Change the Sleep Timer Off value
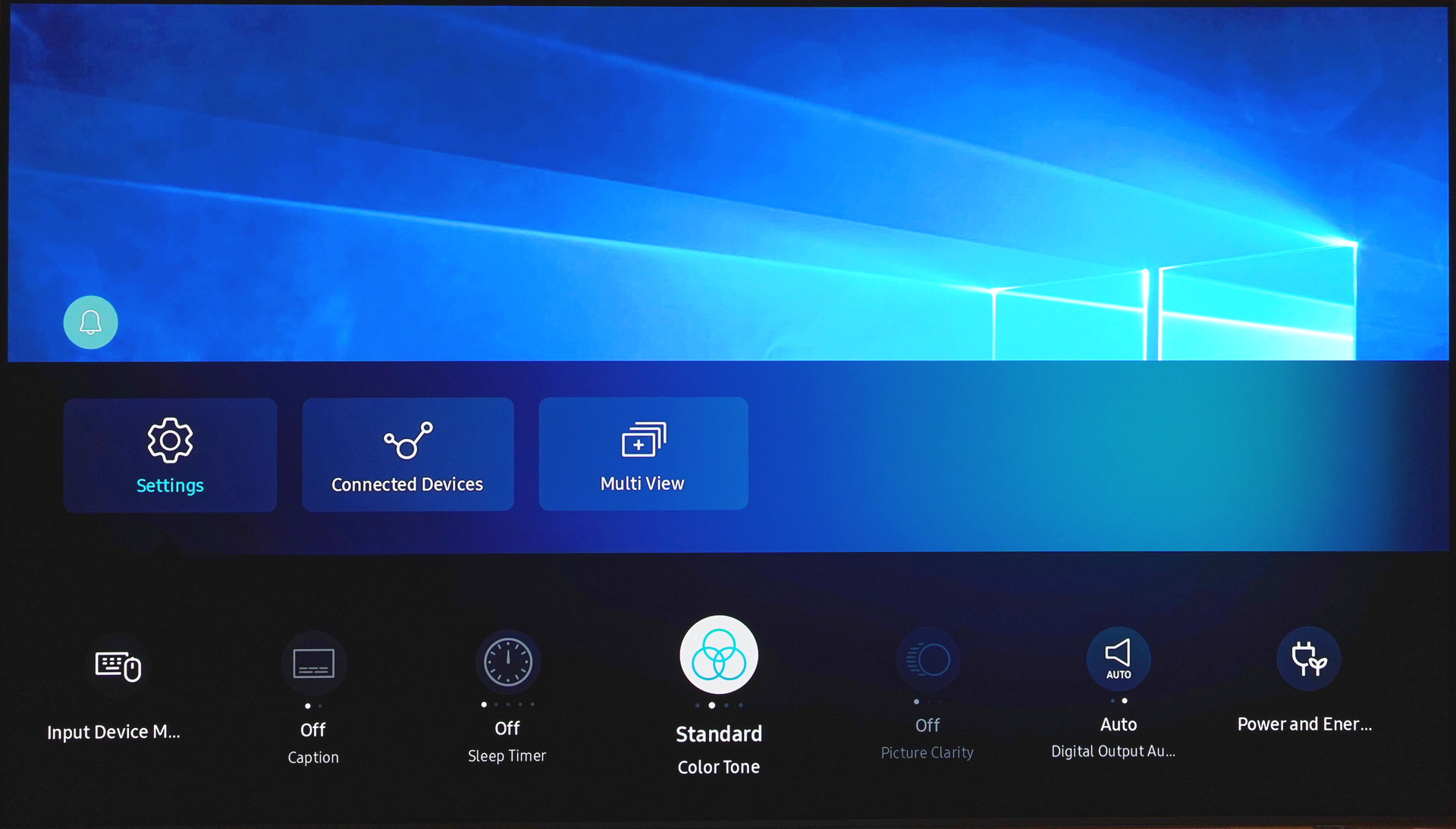 click(507, 728)
